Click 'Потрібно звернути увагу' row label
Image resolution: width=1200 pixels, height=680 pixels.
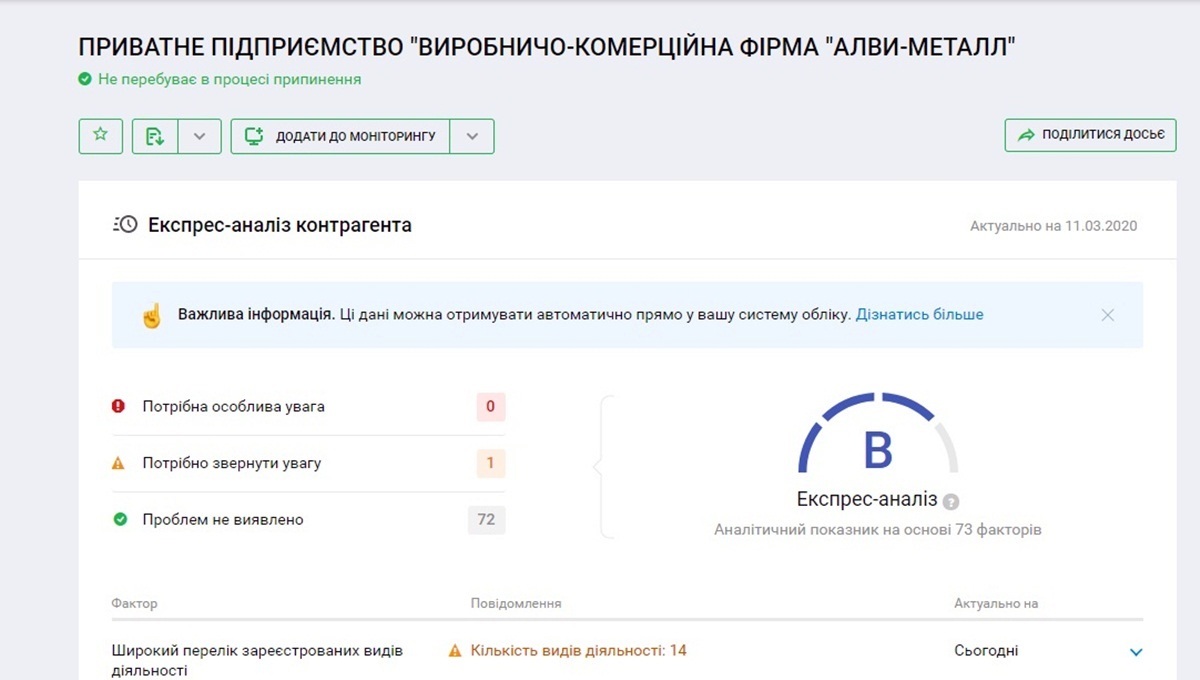pyautogui.click(x=232, y=464)
